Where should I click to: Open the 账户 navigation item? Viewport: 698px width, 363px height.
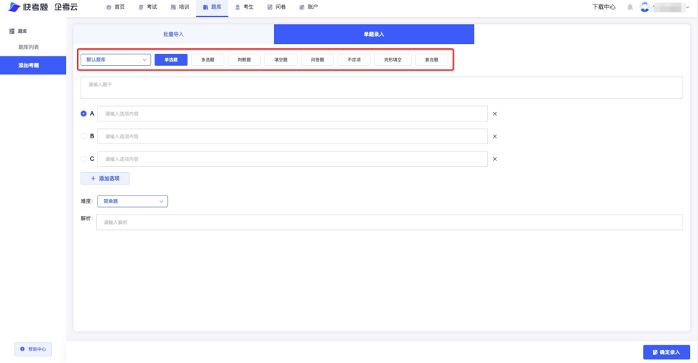308,7
